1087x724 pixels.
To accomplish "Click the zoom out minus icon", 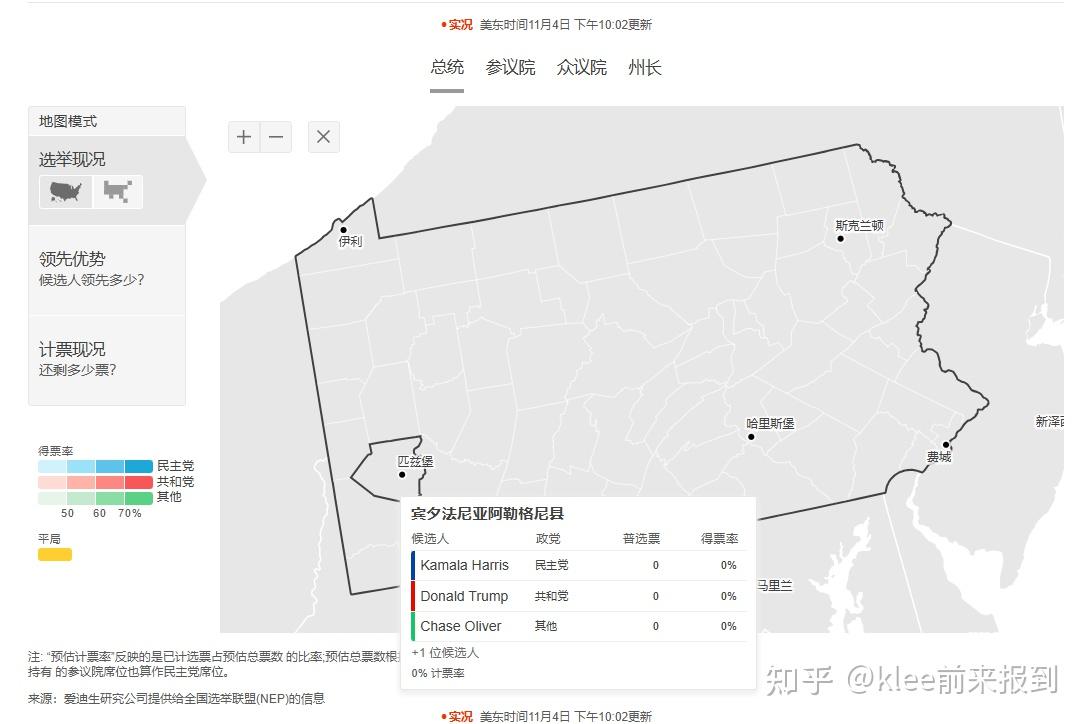I will (276, 136).
